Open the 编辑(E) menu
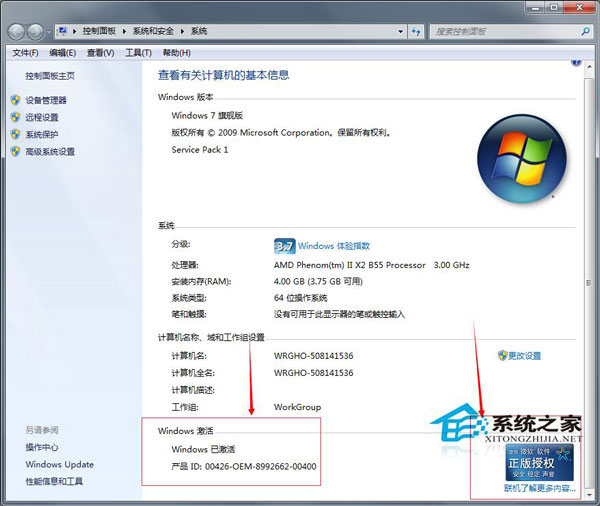This screenshot has height=506, width=600. click(x=62, y=53)
